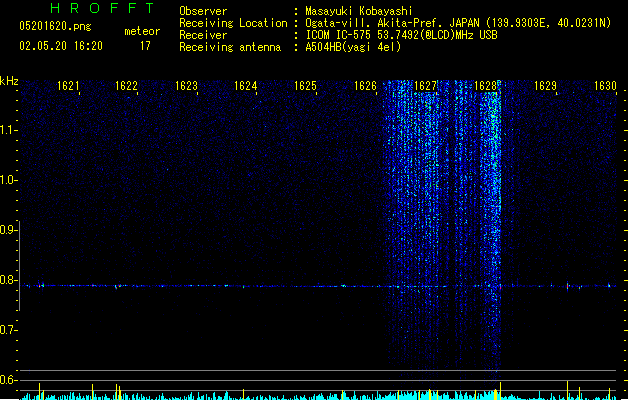Click the Receiving antenna label
The image size is (629, 400).
(x=230, y=47)
